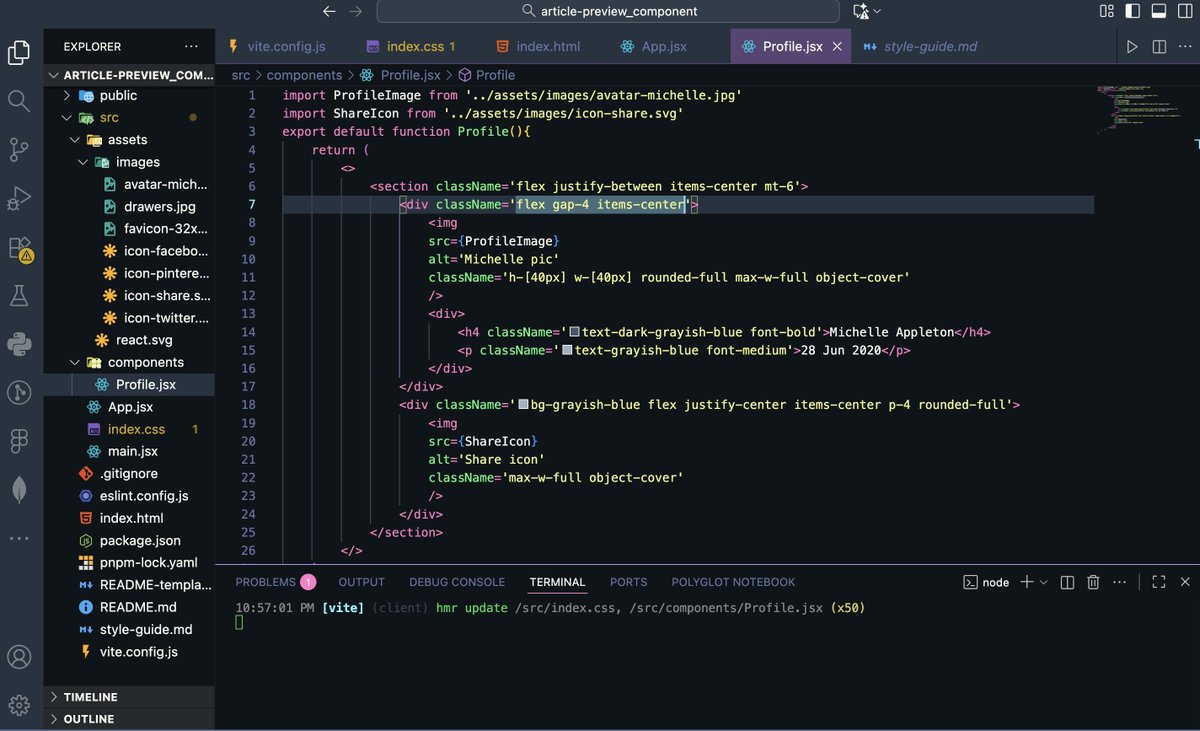This screenshot has height=731, width=1200.
Task: Close the Profile.jsx editor tab
Action: (837, 47)
